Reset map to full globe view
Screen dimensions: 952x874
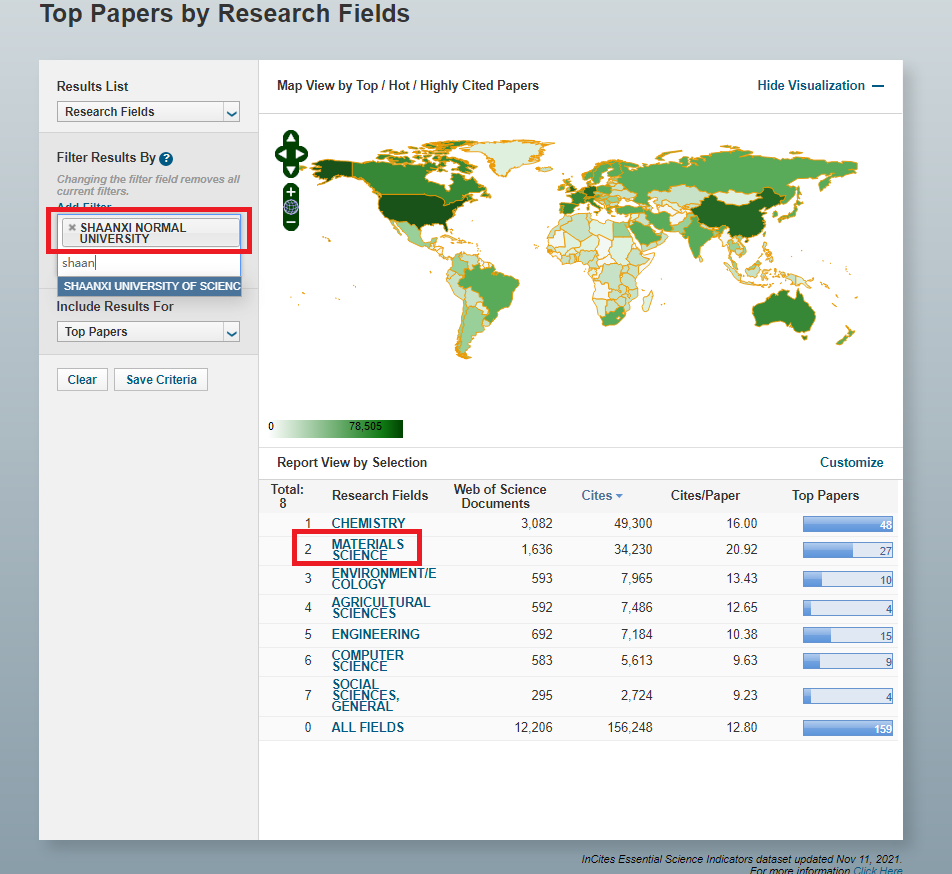point(291,207)
